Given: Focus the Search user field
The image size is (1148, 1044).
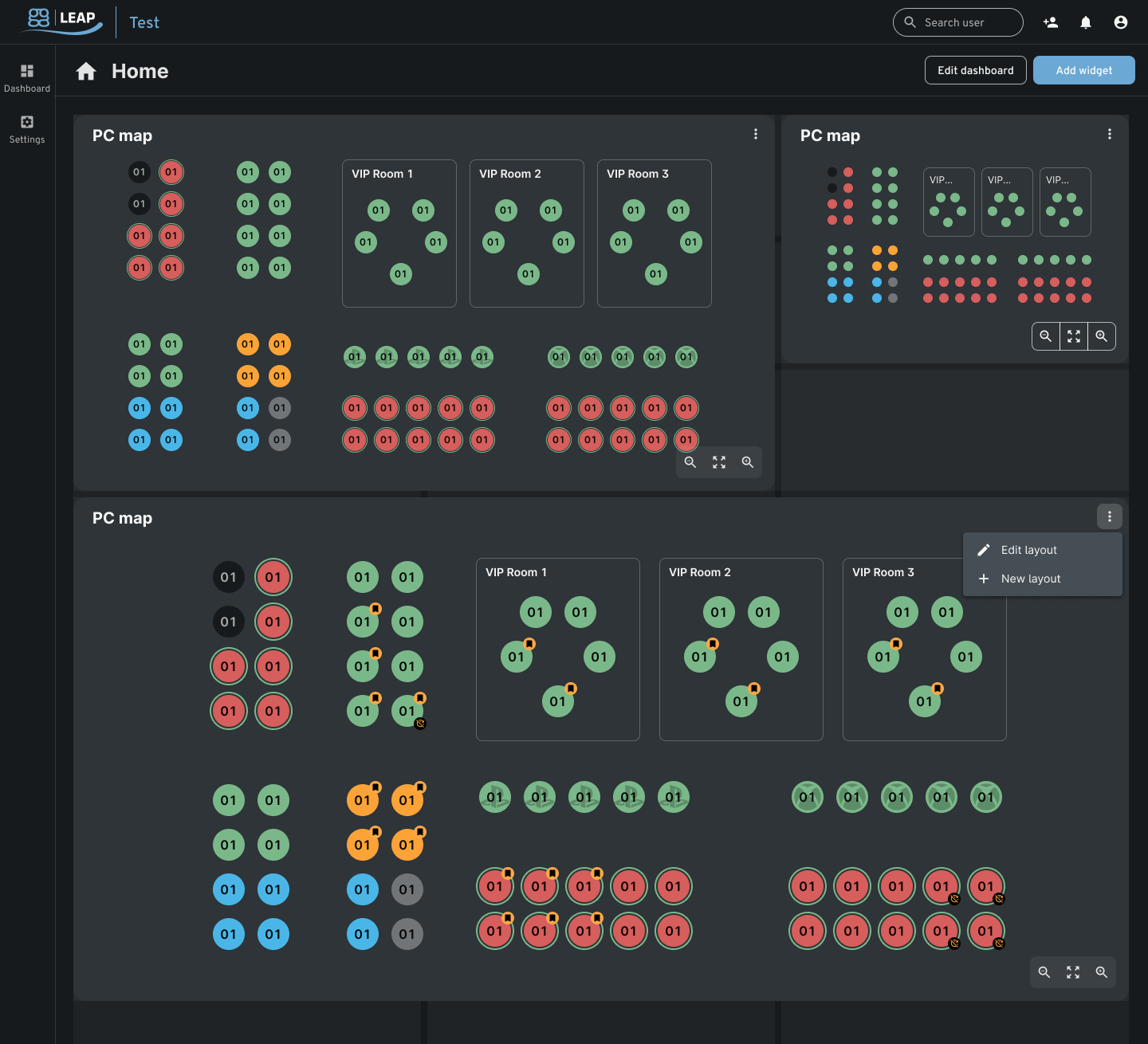Looking at the screenshot, I should pyautogui.click(x=966, y=22).
